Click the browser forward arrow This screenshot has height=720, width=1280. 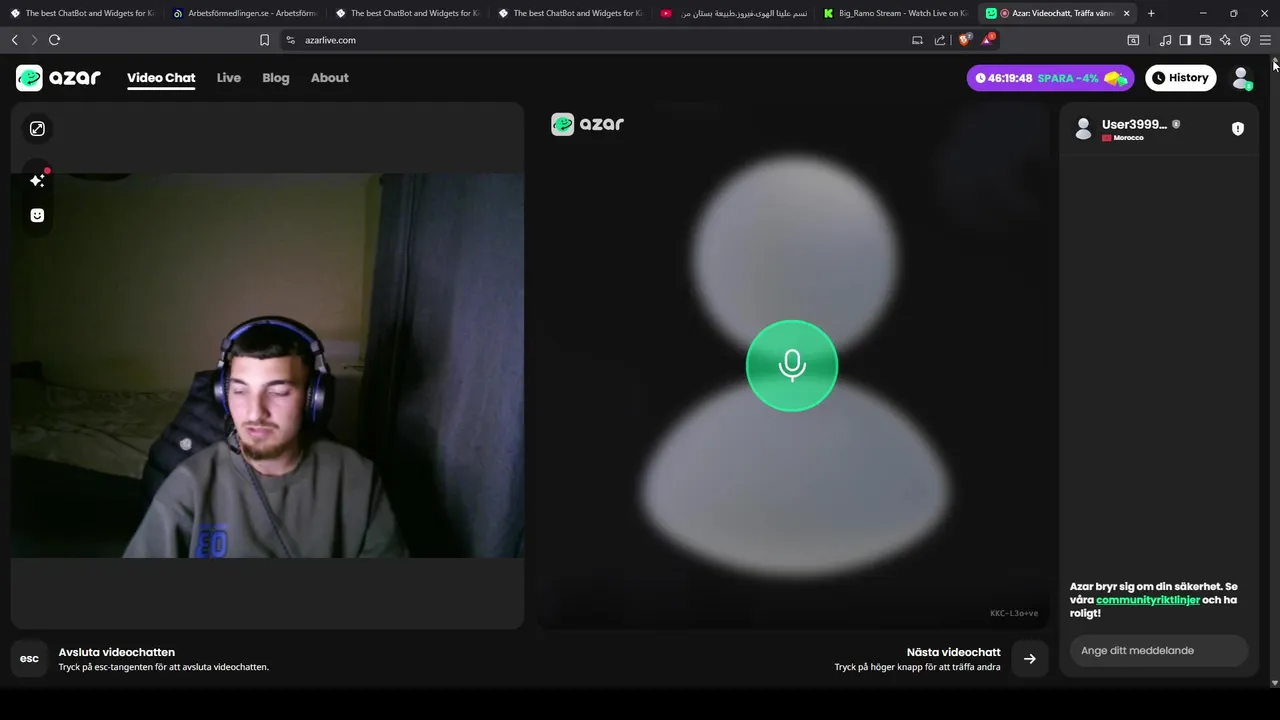click(34, 40)
